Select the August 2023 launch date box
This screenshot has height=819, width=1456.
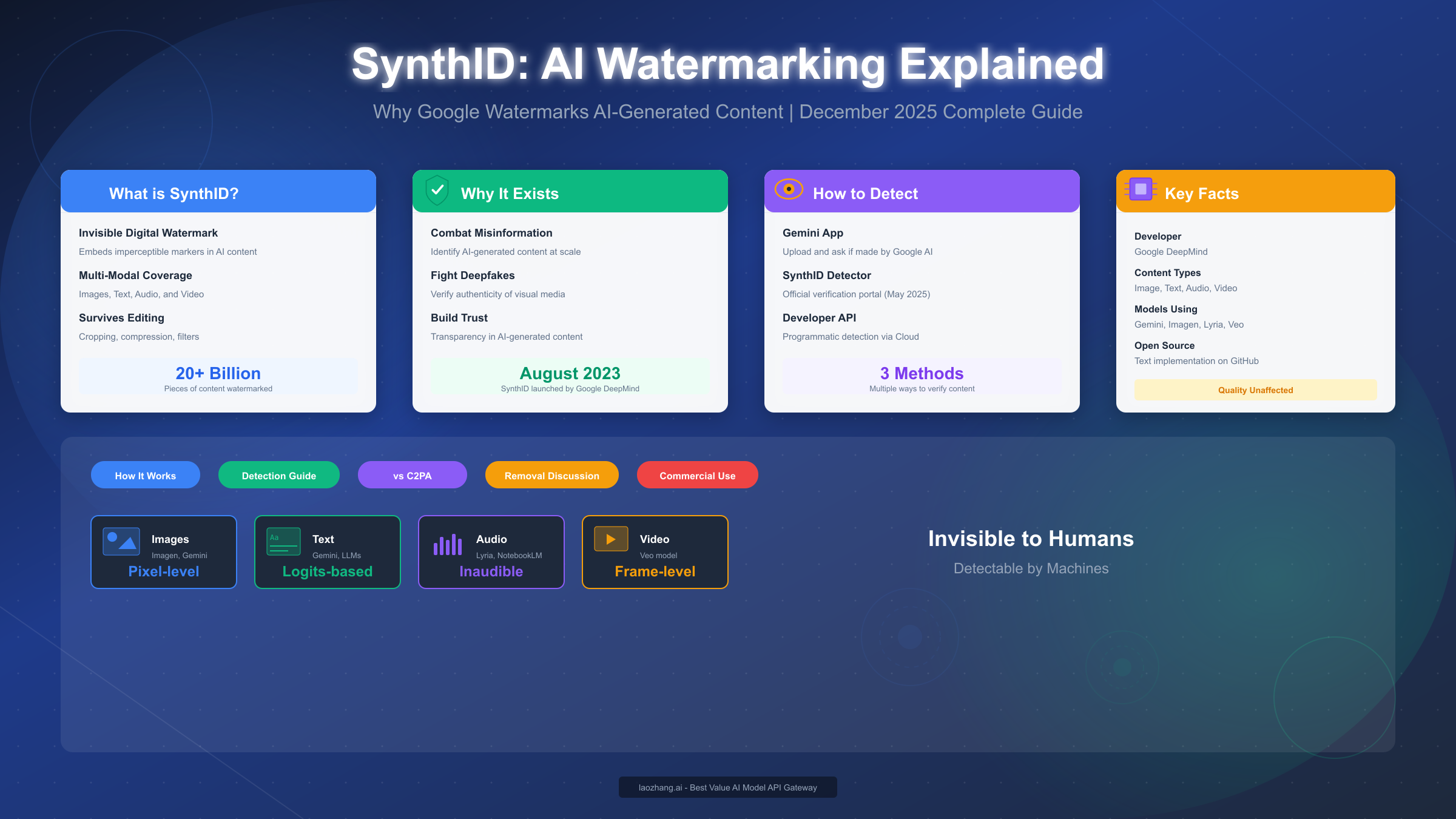pyautogui.click(x=570, y=376)
